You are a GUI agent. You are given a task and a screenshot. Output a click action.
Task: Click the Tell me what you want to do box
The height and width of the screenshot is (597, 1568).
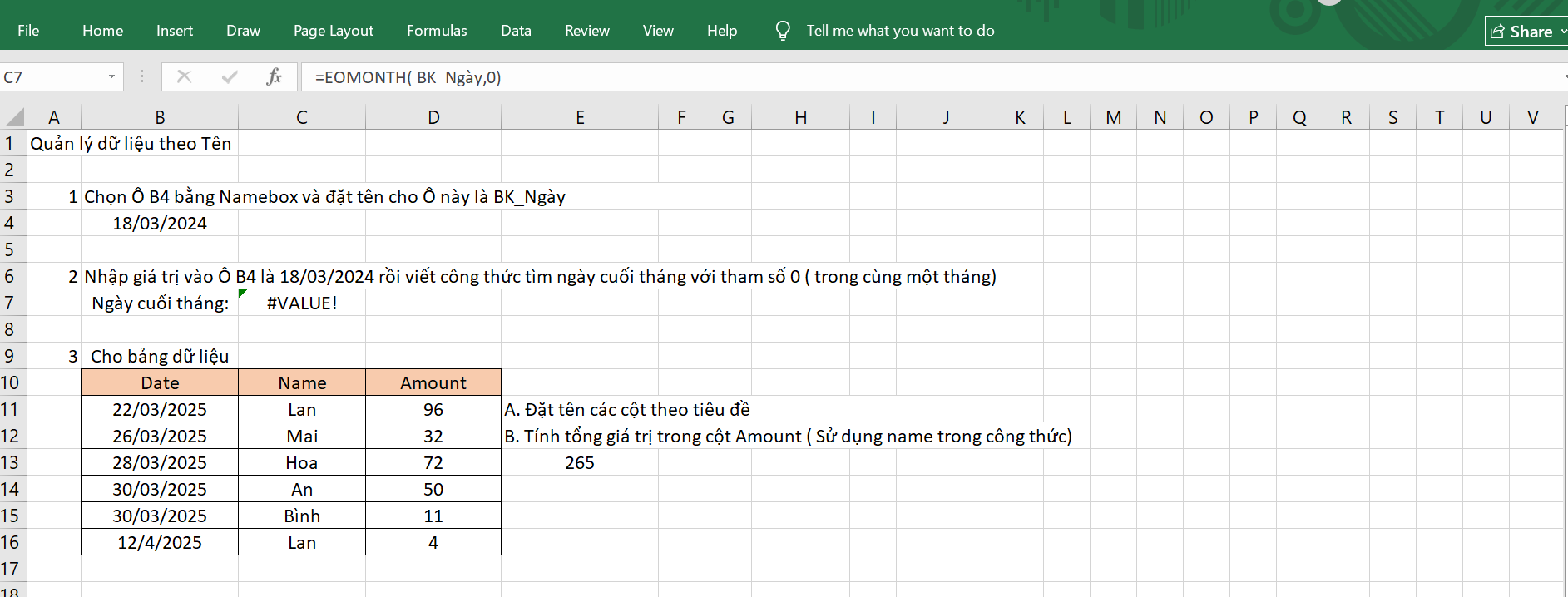(900, 31)
